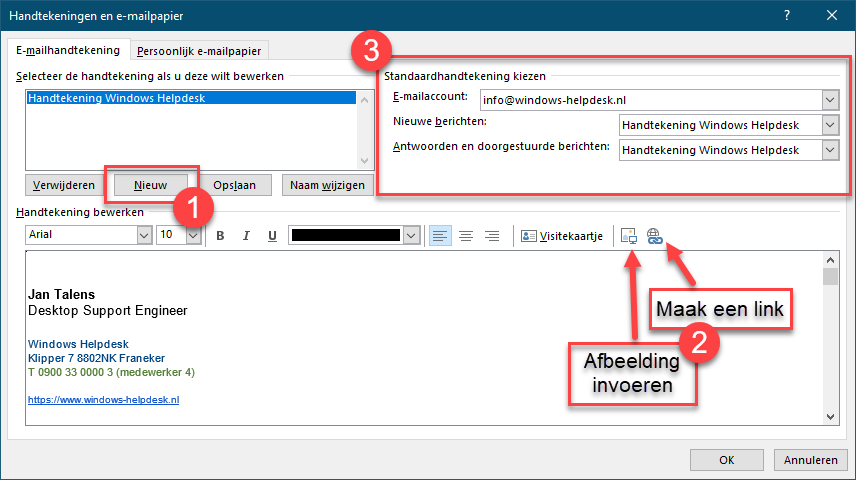Expand the E-mailaccount dropdown
The image size is (856, 480).
coord(830,100)
